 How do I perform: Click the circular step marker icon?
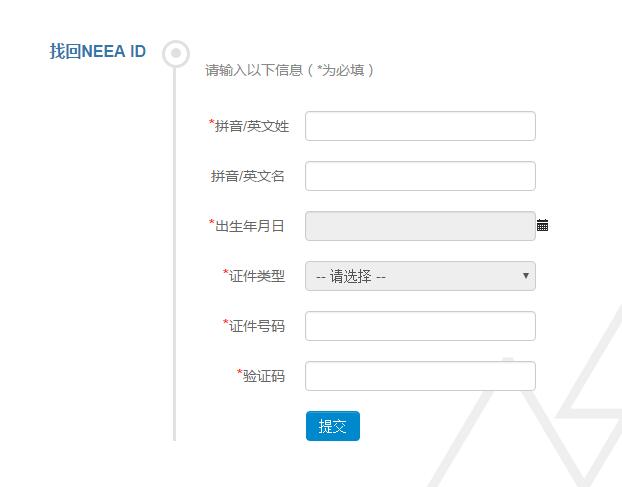(x=176, y=53)
